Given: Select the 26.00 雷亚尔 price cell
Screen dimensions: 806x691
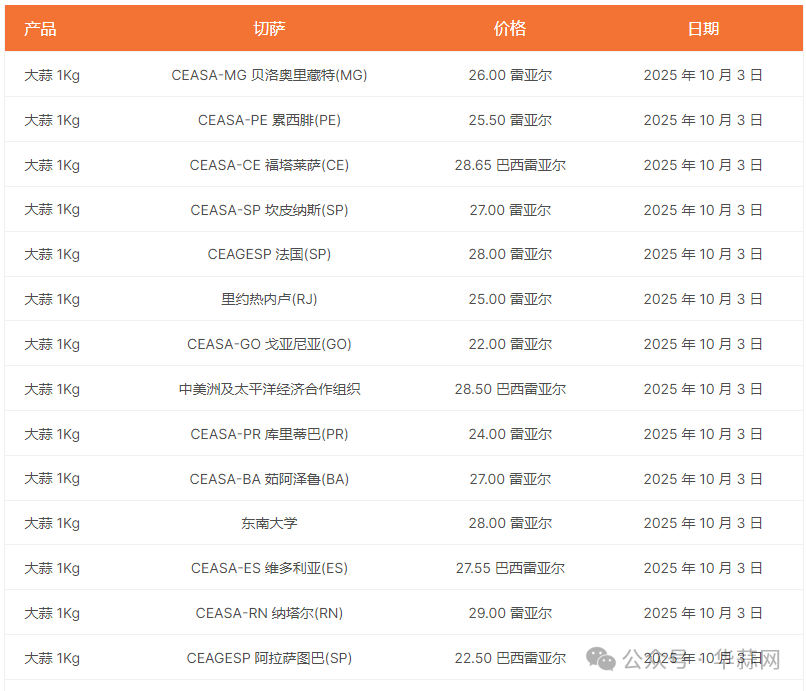Looking at the screenshot, I should point(510,75).
